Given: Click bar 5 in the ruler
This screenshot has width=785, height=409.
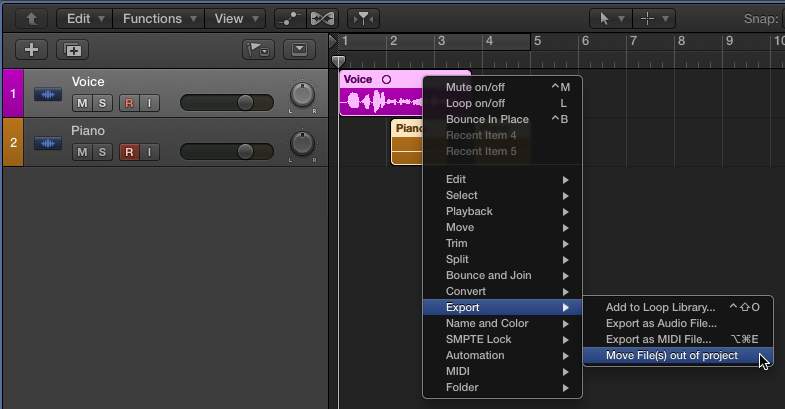Looking at the screenshot, I should (537, 41).
